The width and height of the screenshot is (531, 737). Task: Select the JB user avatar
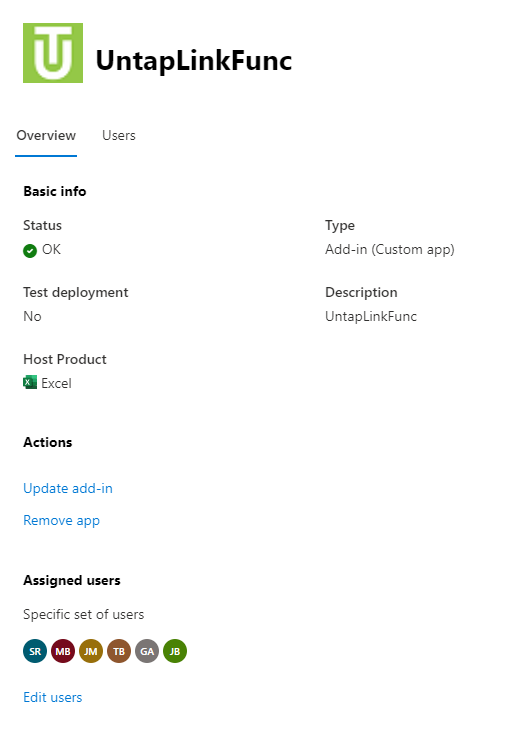coord(175,651)
